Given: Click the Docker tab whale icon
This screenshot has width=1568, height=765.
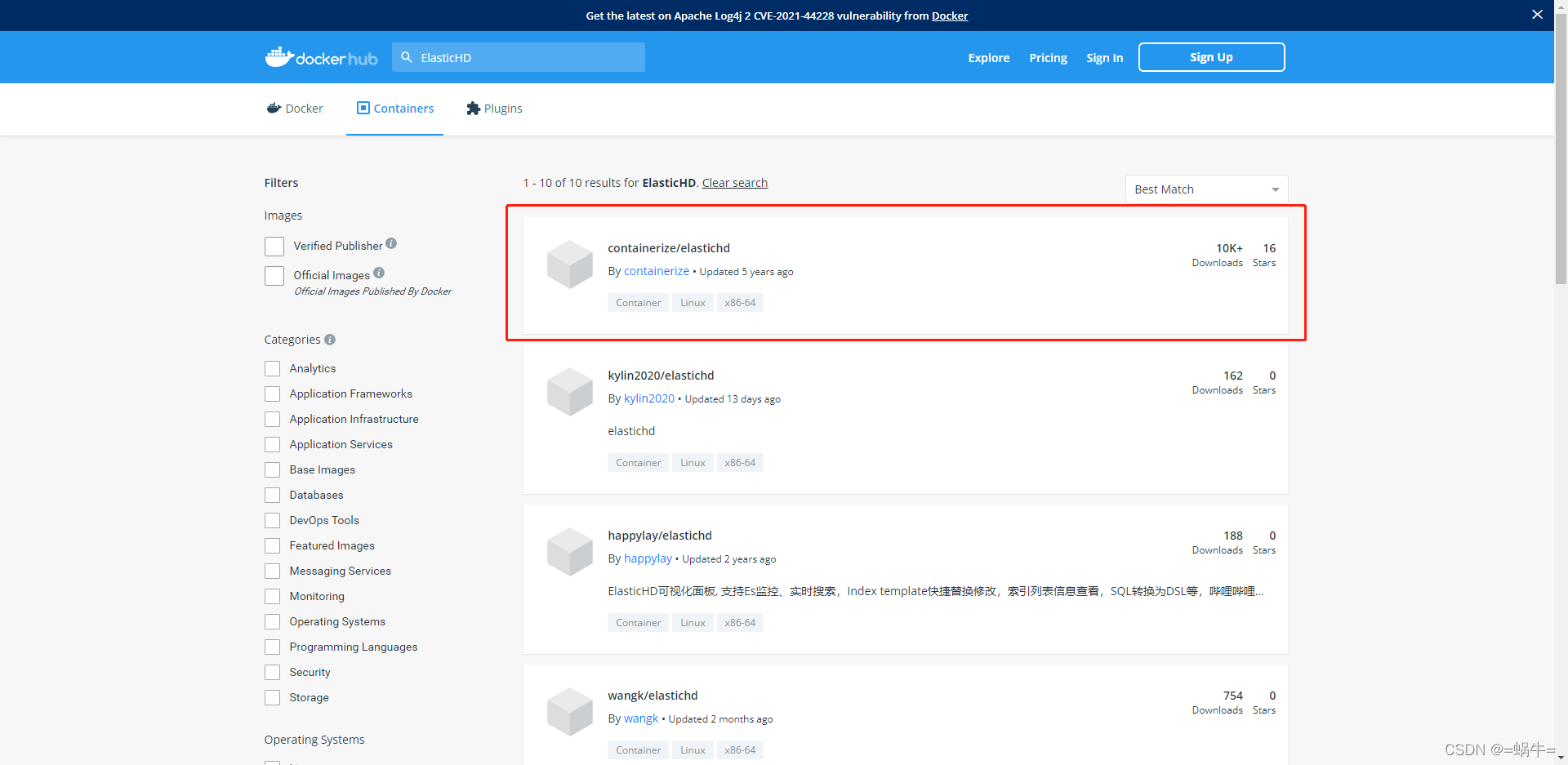Looking at the screenshot, I should 274,108.
